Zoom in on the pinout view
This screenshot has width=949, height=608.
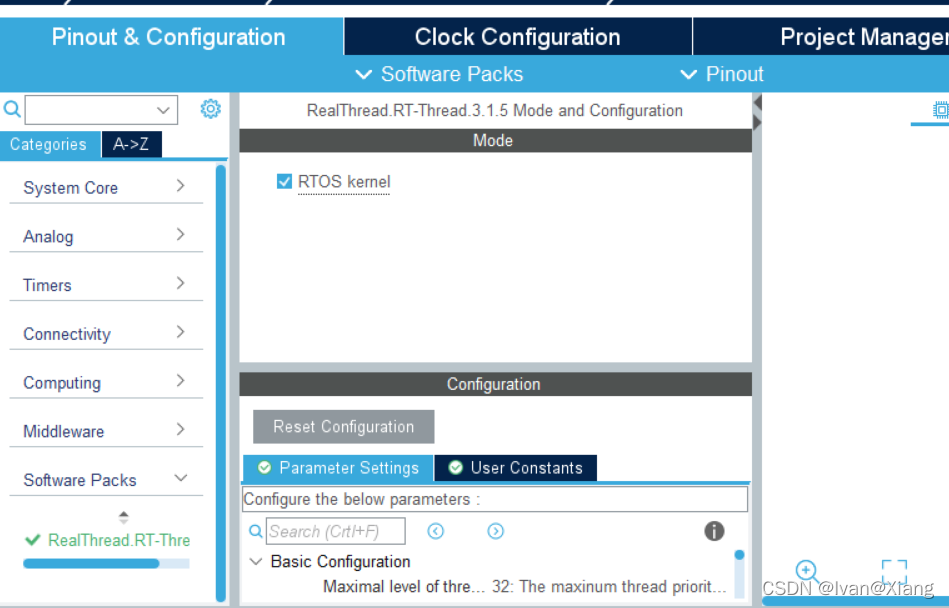[x=807, y=571]
